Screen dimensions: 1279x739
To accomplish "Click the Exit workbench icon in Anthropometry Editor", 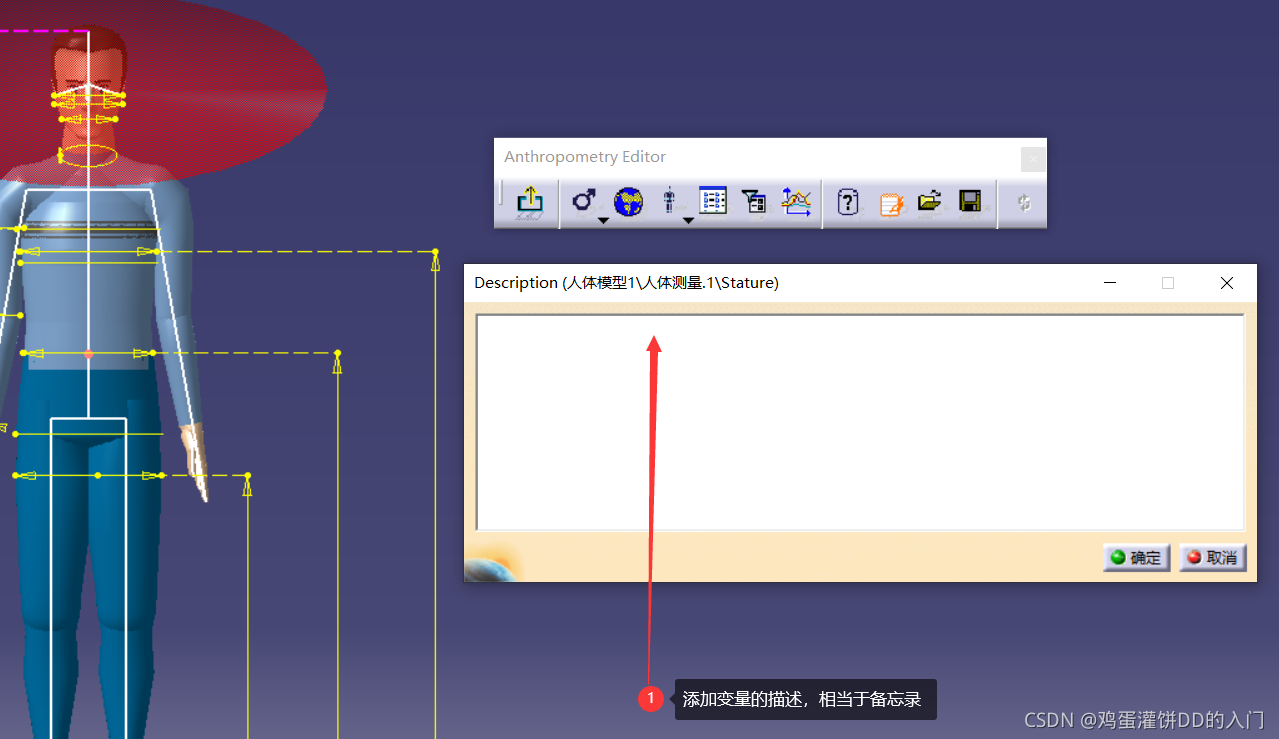I will coord(529,203).
